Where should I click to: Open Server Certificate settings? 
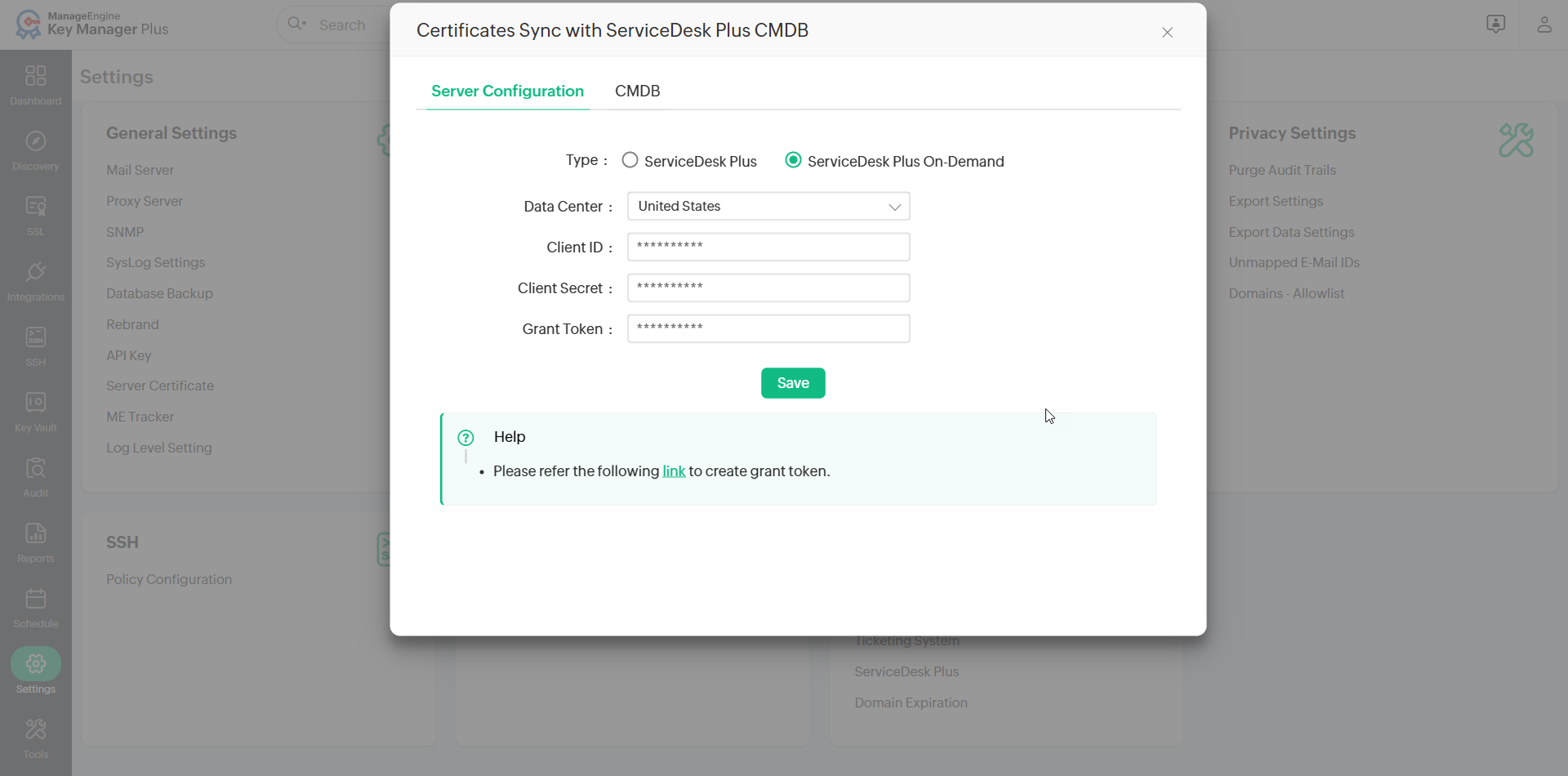tap(160, 386)
